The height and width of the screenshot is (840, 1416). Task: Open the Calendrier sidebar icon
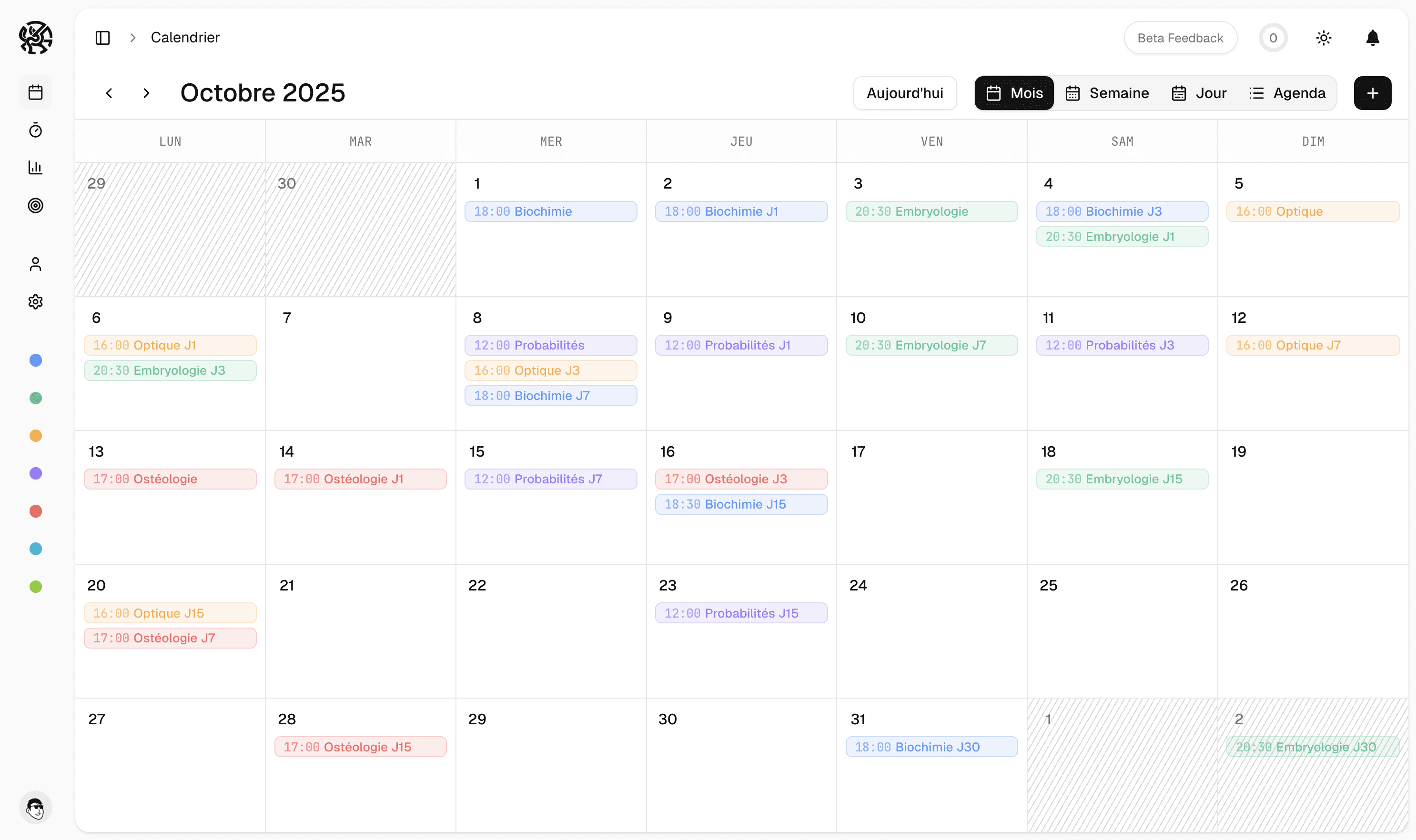click(x=36, y=92)
